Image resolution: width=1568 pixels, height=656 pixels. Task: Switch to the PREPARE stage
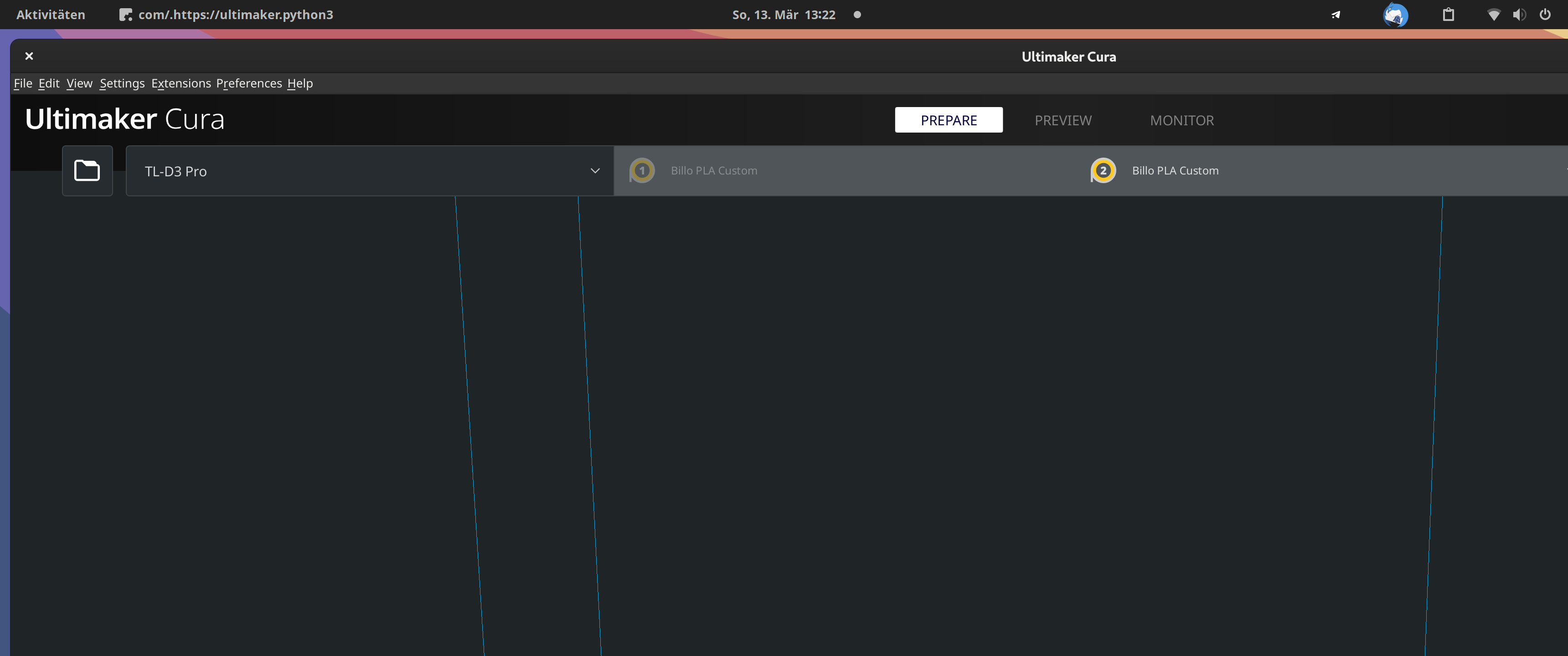click(x=949, y=120)
